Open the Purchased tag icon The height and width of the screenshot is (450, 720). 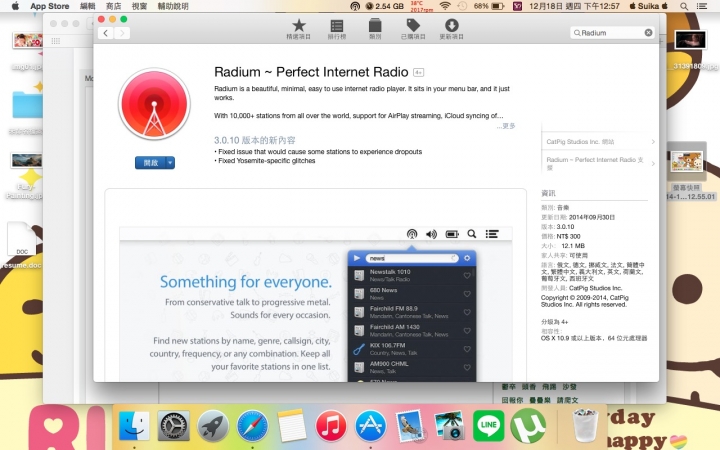point(413,29)
